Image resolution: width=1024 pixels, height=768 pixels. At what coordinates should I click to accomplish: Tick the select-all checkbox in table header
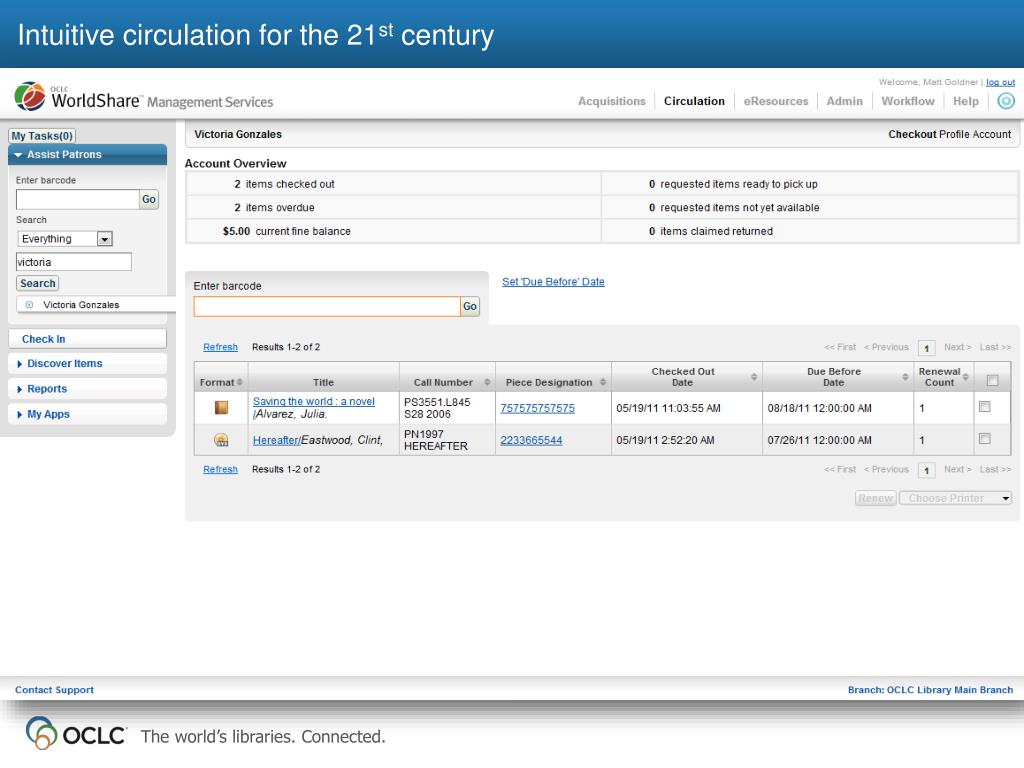click(x=992, y=380)
